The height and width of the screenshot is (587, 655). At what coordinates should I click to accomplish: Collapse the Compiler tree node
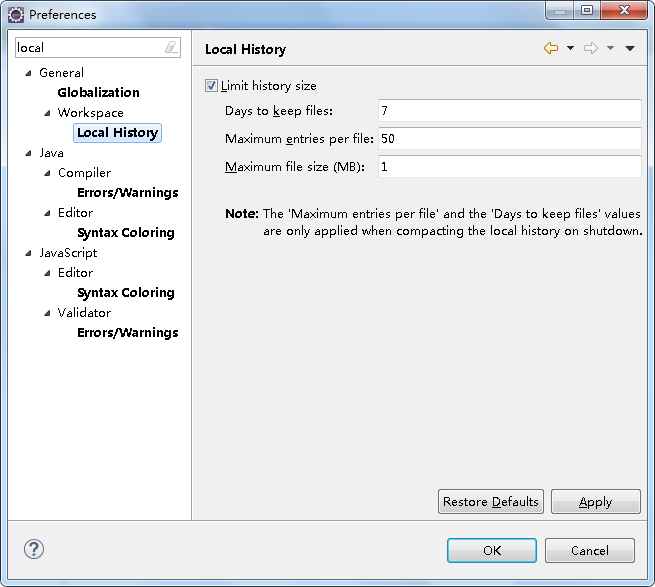(48, 173)
